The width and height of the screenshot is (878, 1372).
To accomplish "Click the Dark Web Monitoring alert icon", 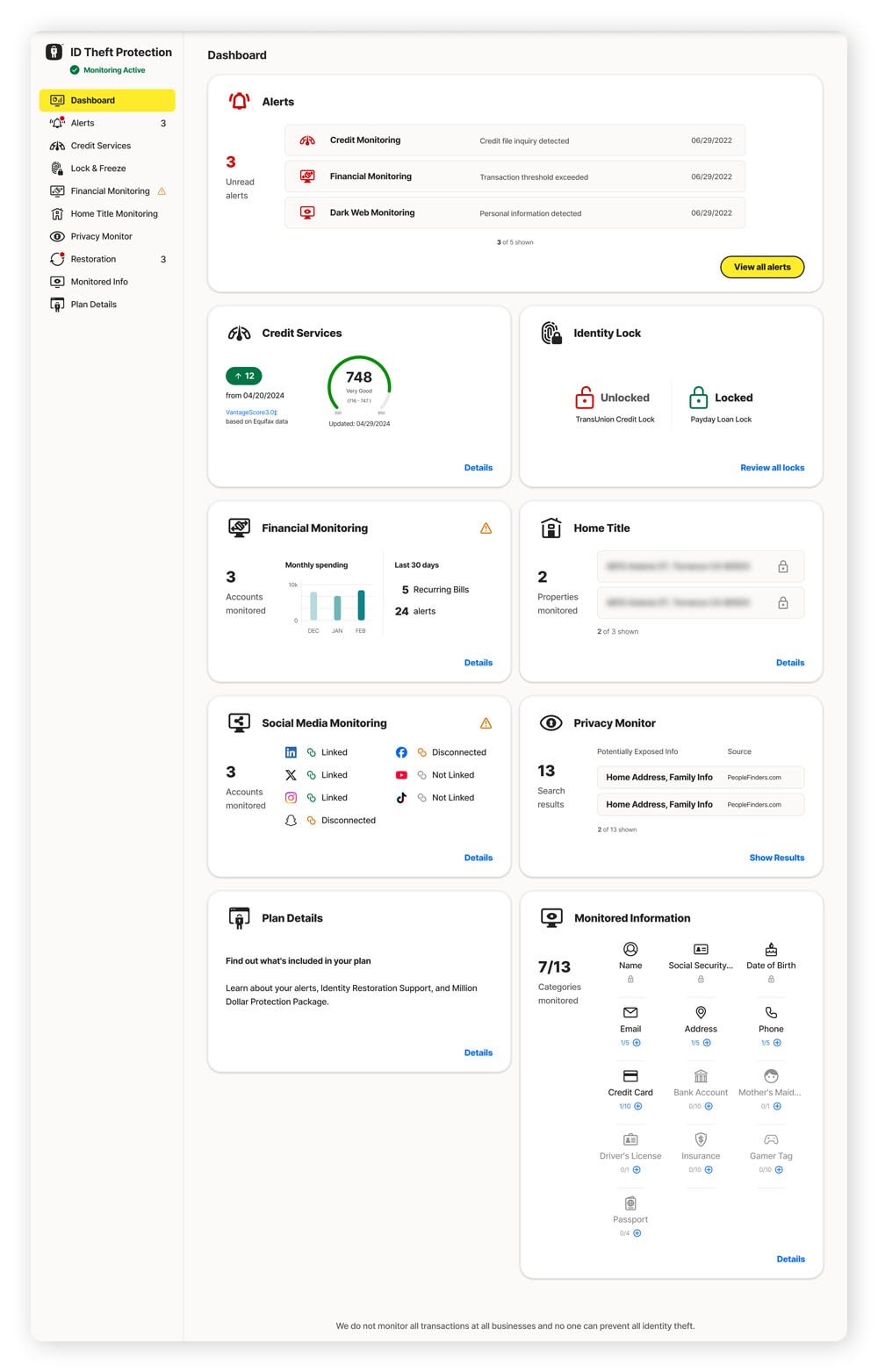I will (x=307, y=212).
